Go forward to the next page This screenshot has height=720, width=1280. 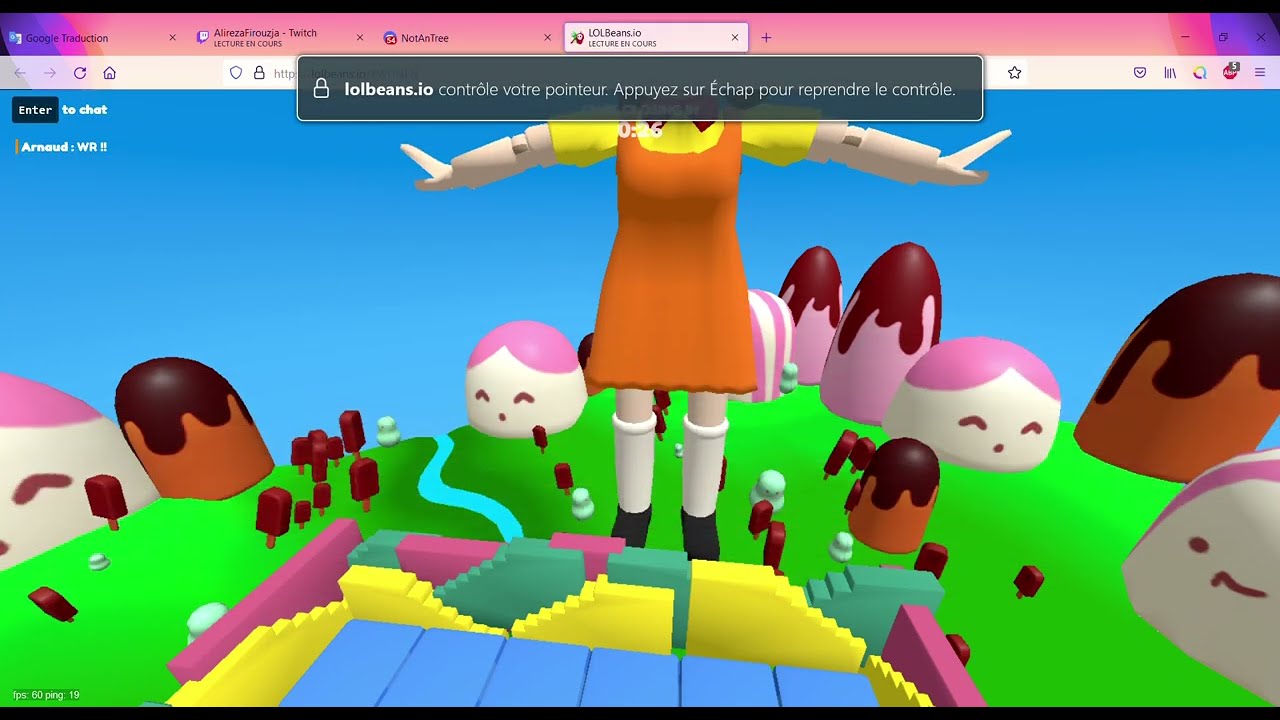tap(50, 73)
